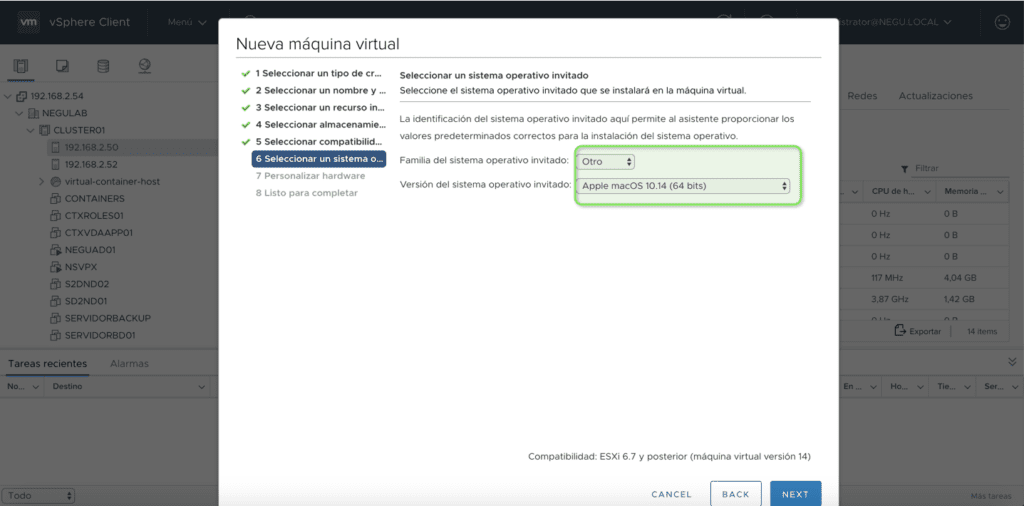This screenshot has height=506, width=1024.
Task: Open the guest OS version dropdown
Action: tap(683, 186)
